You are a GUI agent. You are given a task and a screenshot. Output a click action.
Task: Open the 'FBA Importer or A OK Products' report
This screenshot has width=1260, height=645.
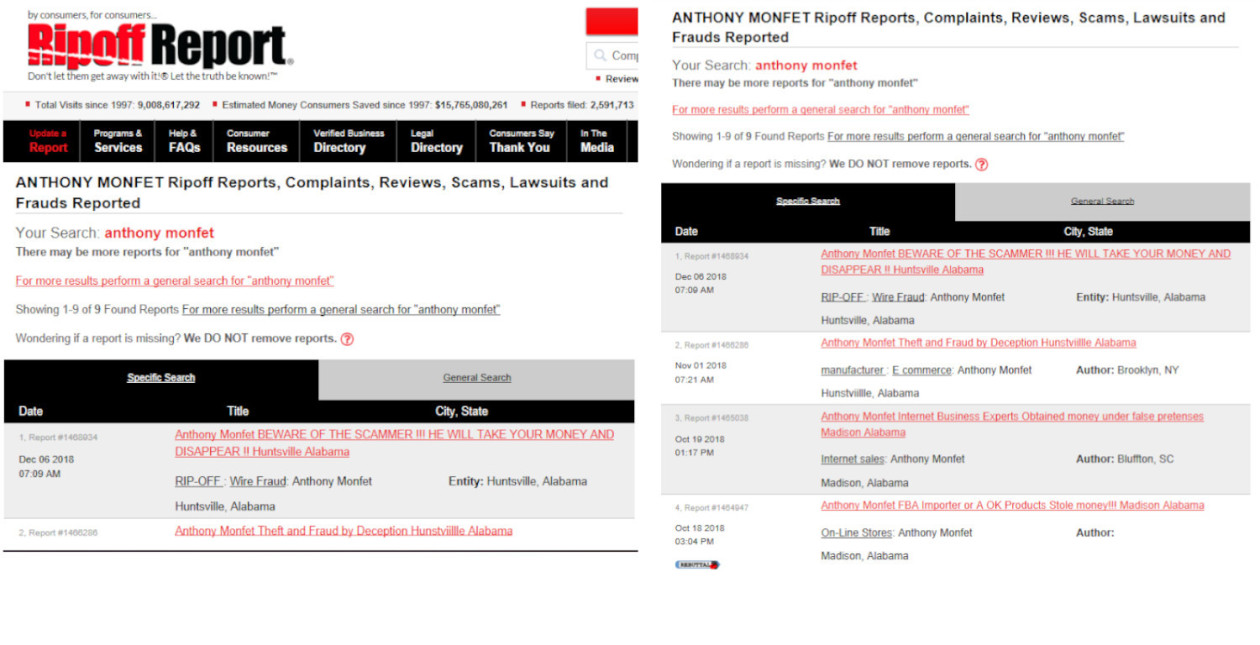coord(1012,506)
